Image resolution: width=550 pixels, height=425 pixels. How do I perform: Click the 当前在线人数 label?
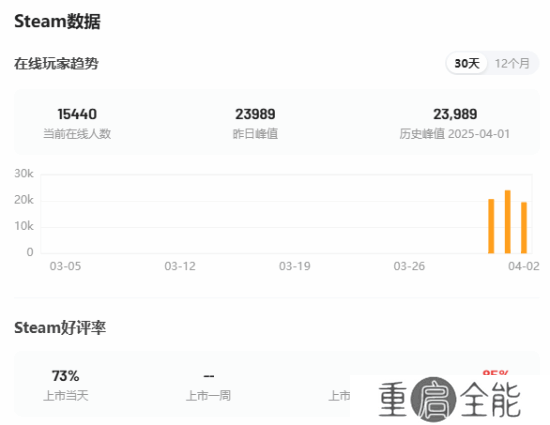point(77,134)
